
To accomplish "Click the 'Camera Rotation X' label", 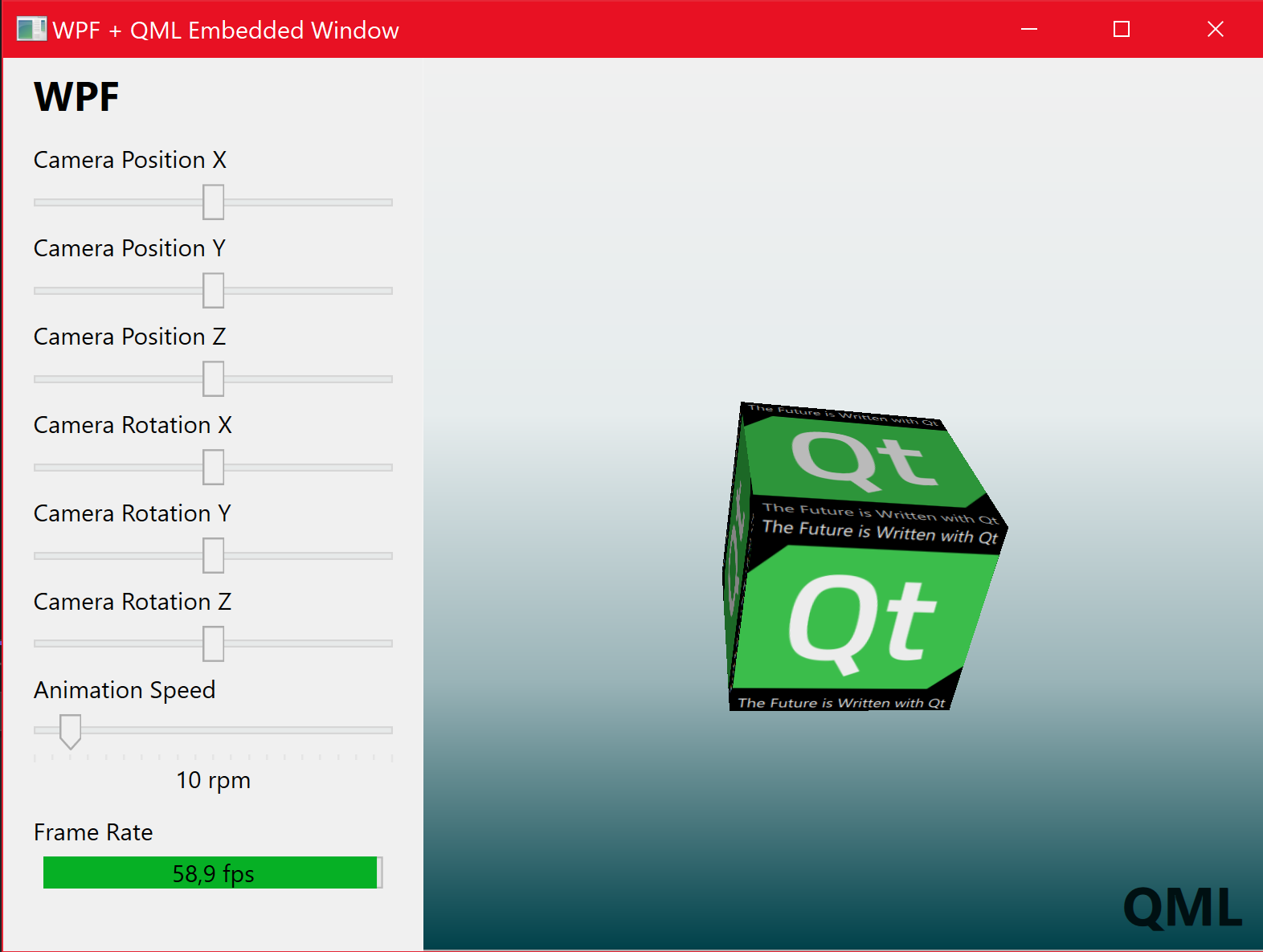I will tap(133, 425).
